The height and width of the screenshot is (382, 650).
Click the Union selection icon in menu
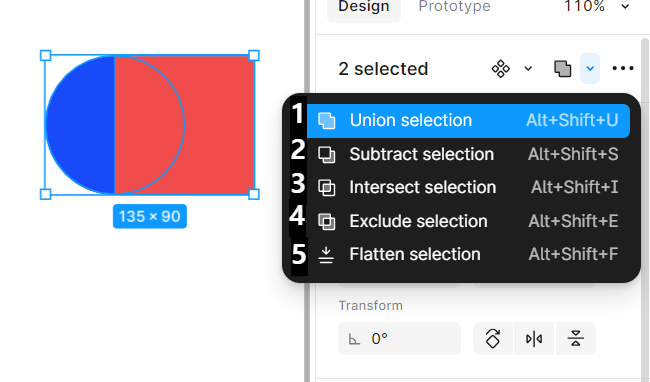coord(327,121)
